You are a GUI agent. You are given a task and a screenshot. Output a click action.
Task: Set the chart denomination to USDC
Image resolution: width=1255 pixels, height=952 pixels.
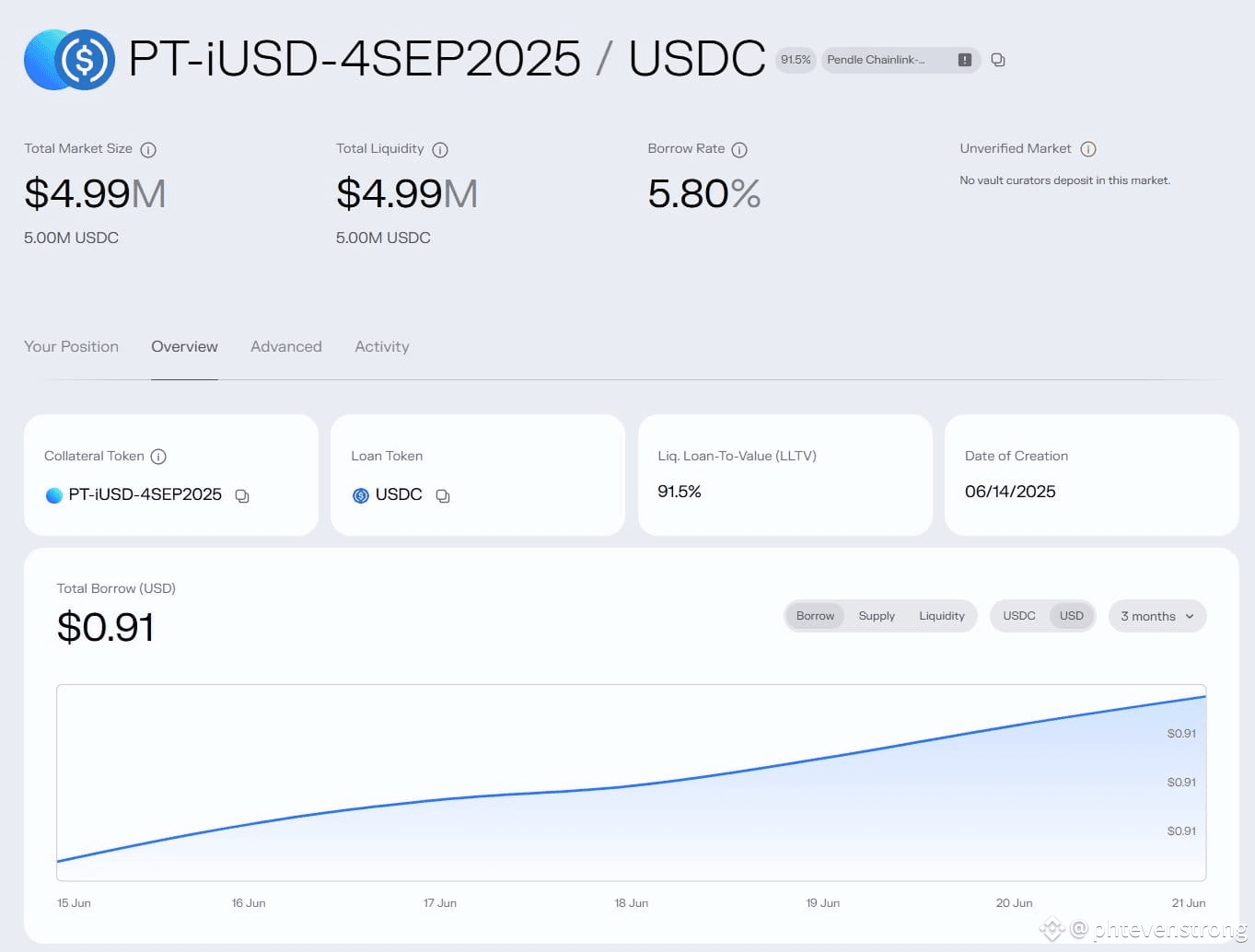(x=1019, y=616)
